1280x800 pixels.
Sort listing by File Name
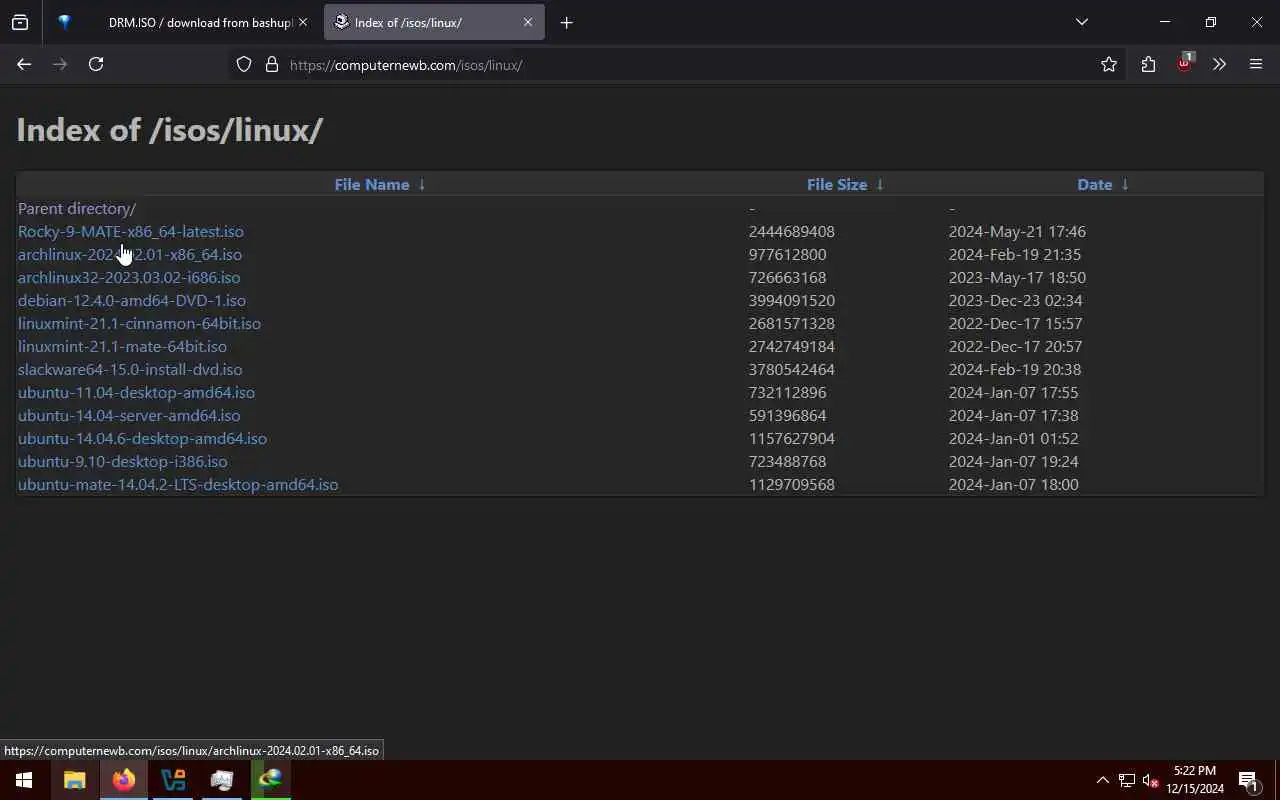click(x=371, y=184)
